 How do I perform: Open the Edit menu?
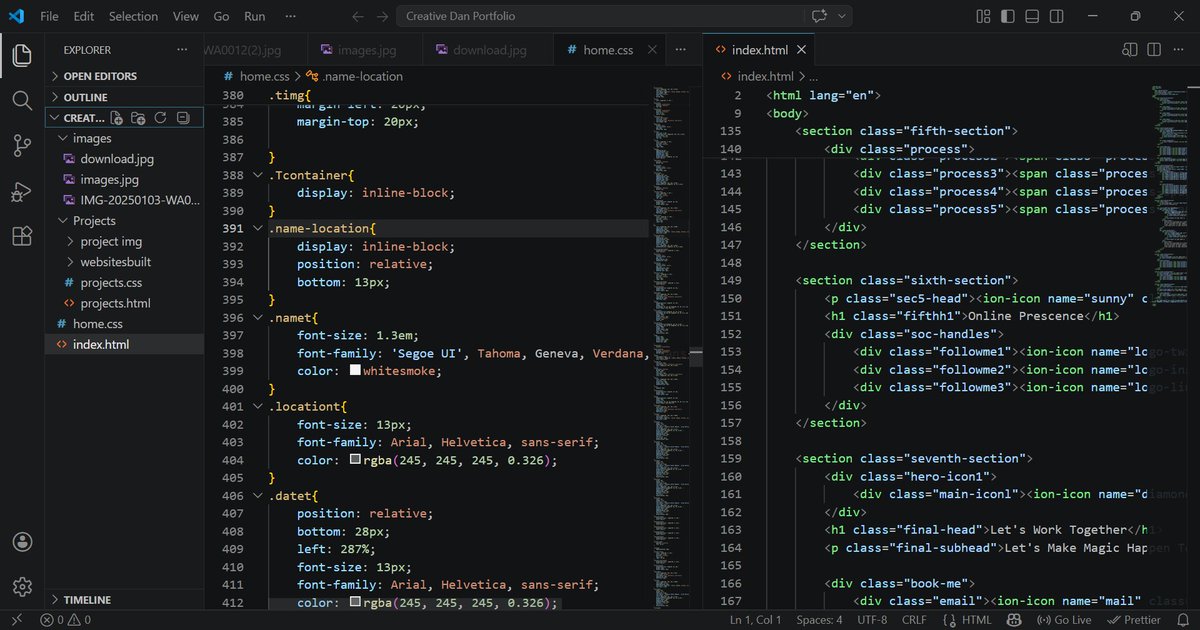[x=84, y=17]
